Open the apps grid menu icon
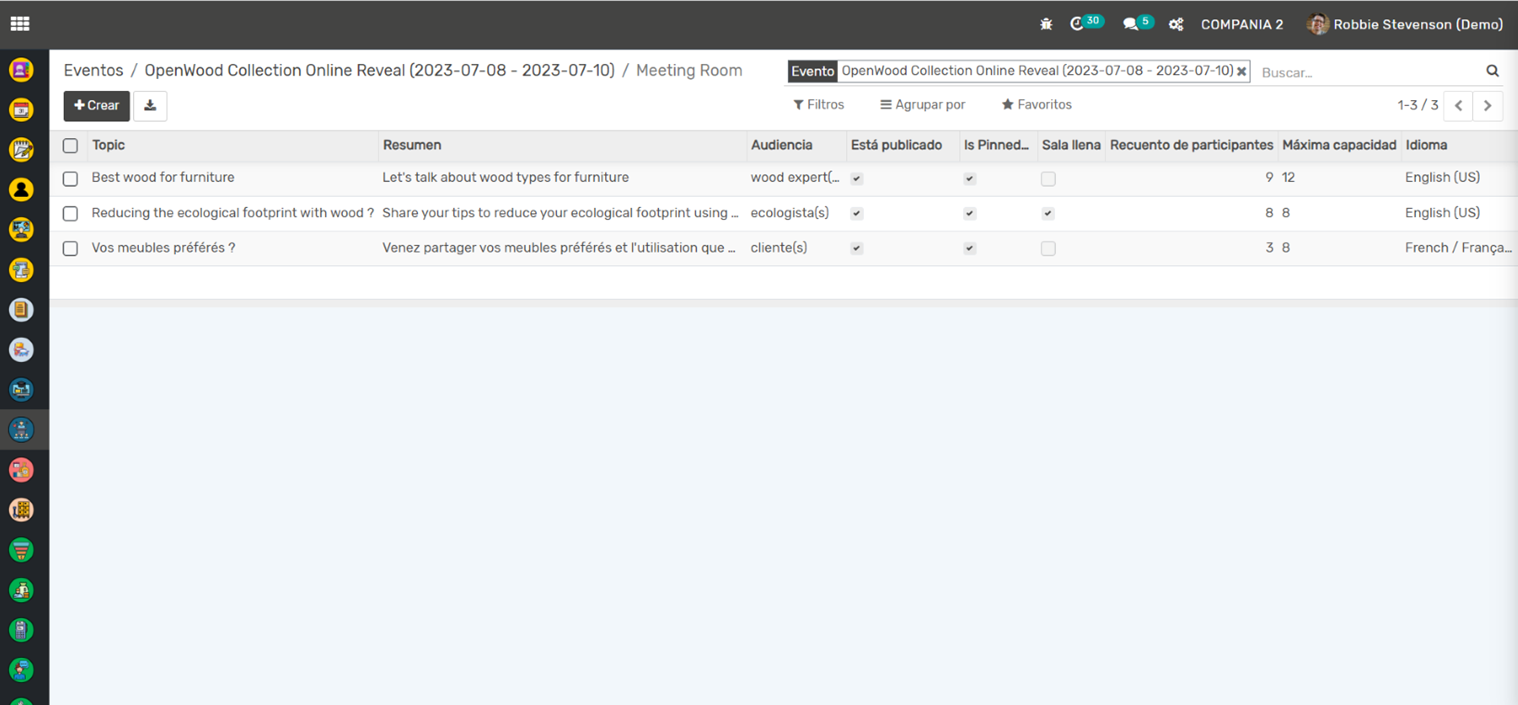The width and height of the screenshot is (1518, 705). (x=20, y=24)
